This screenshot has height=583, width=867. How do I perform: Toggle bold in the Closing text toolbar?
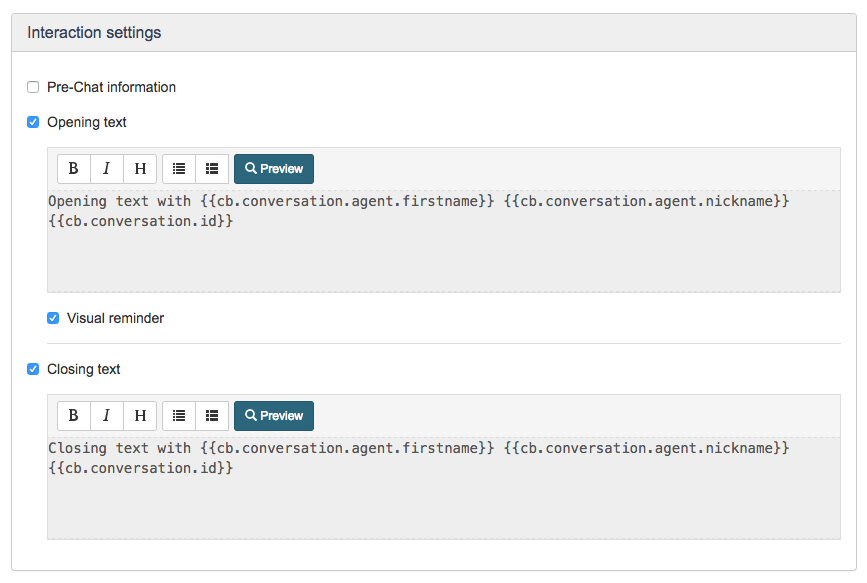73,415
